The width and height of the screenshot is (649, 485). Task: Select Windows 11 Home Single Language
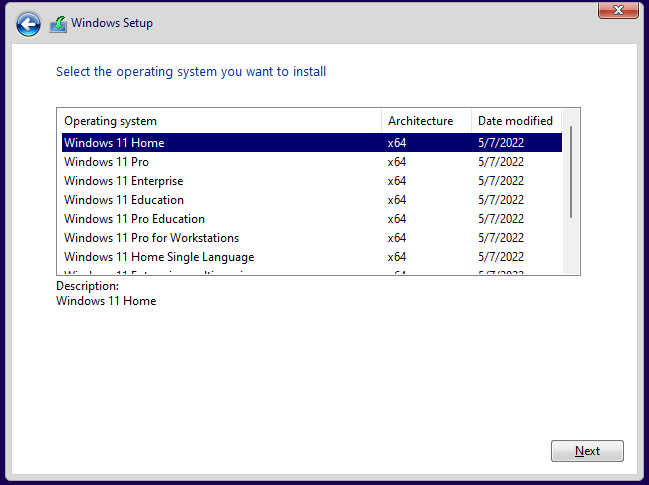coord(159,257)
